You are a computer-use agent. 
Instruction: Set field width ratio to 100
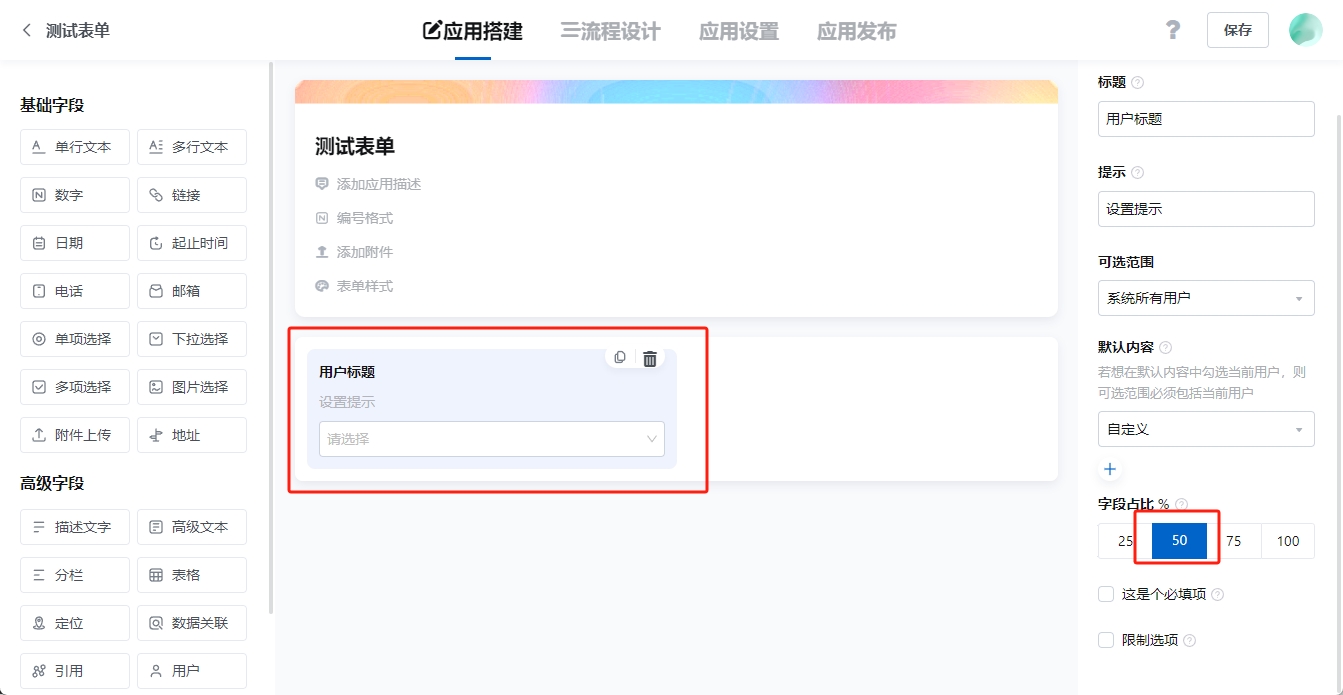click(1287, 541)
